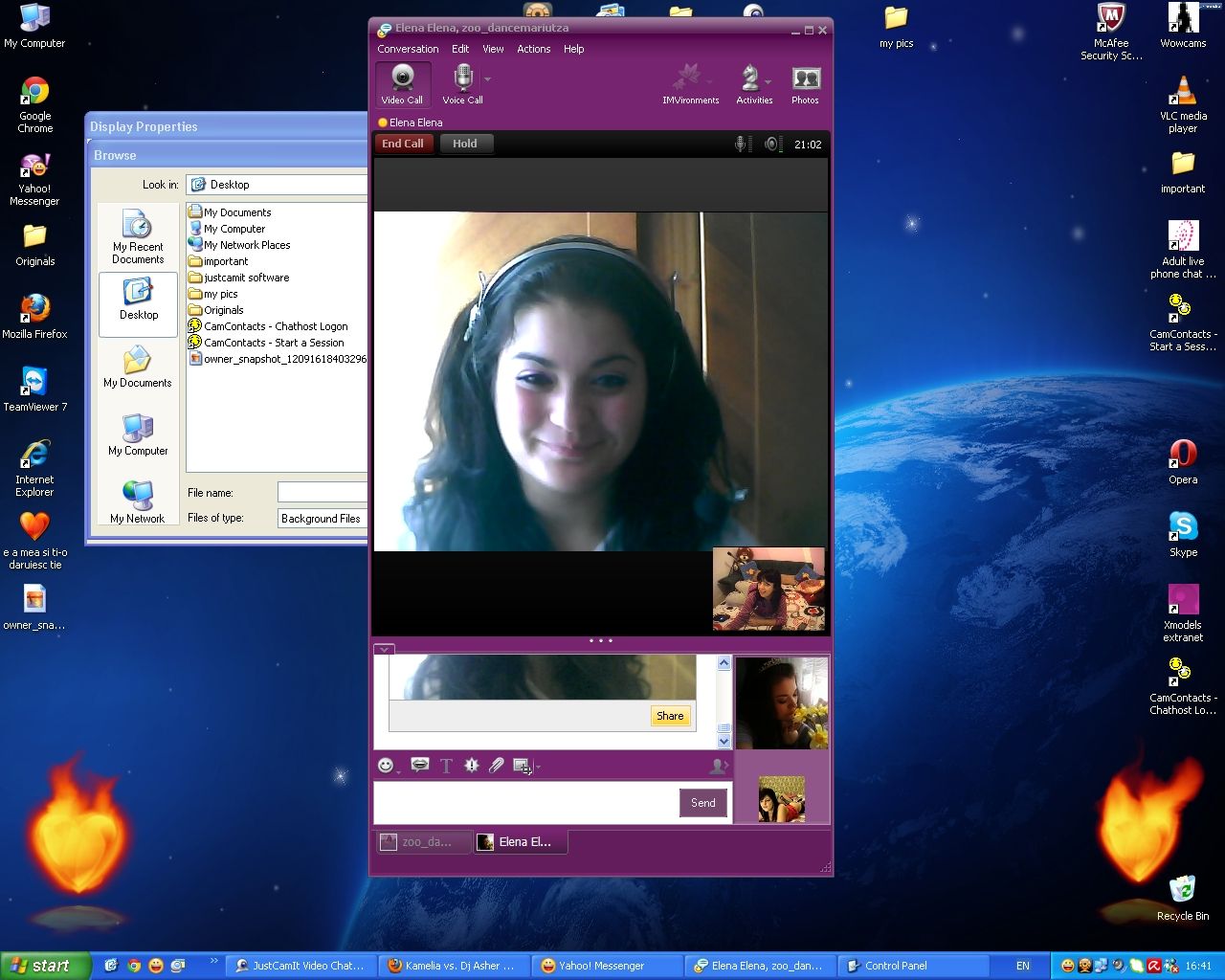
Task: Mute the speaker in call bar
Action: (x=773, y=145)
